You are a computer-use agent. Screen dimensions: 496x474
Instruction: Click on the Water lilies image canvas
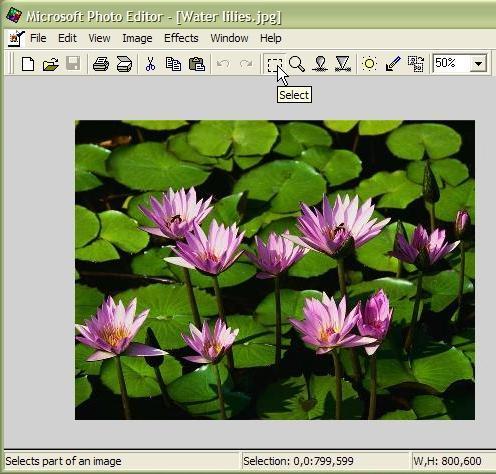coord(275,270)
